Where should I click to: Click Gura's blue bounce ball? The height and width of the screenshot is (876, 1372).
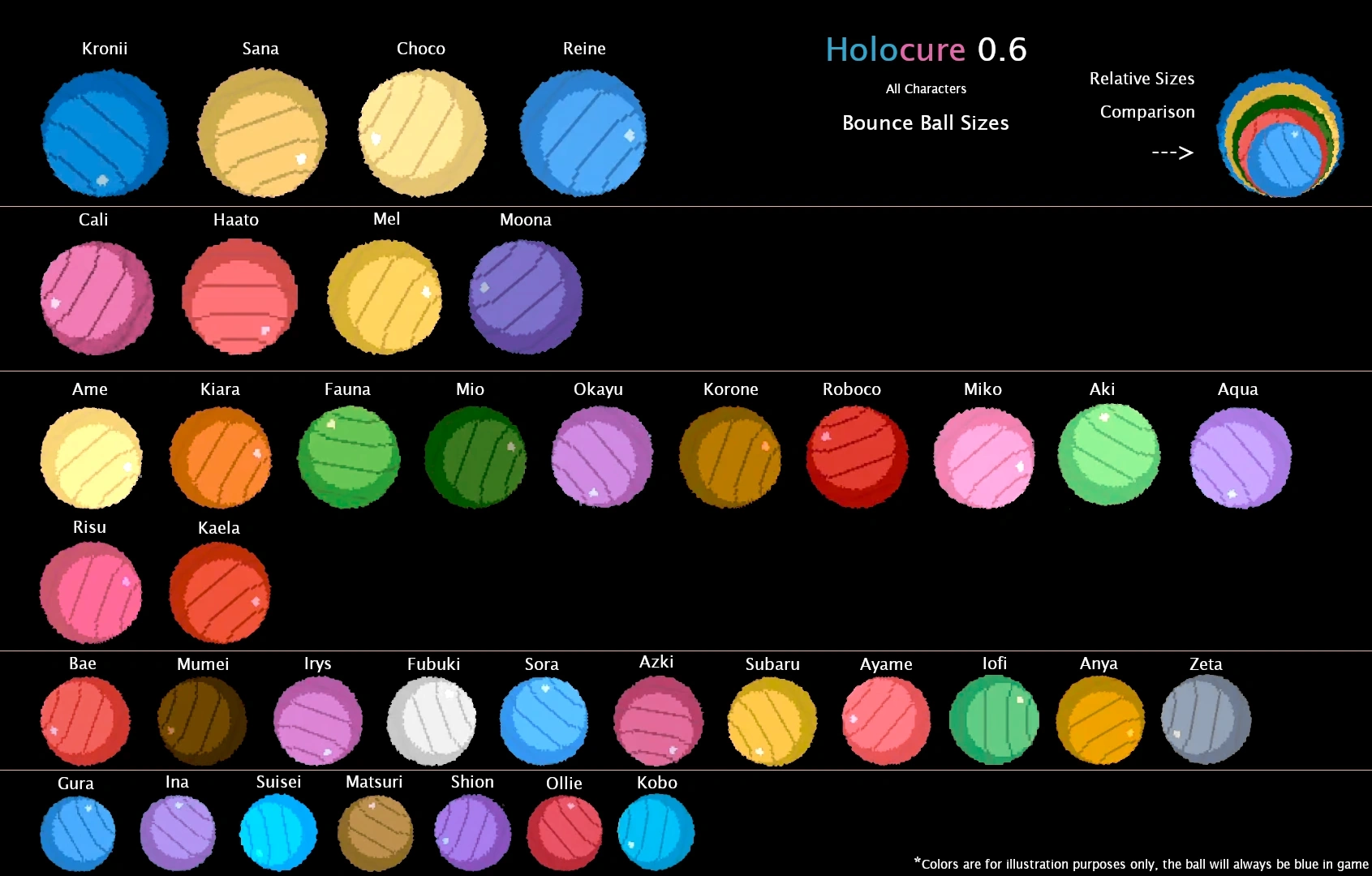point(78,834)
